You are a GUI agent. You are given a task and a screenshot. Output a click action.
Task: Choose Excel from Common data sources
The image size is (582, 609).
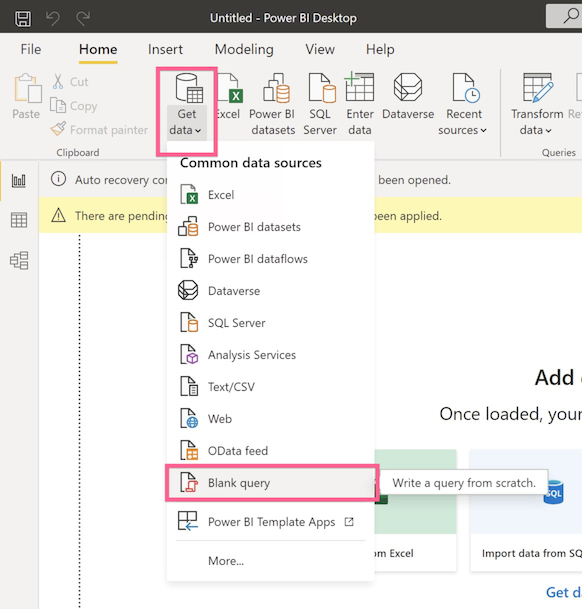[x=270, y=195]
